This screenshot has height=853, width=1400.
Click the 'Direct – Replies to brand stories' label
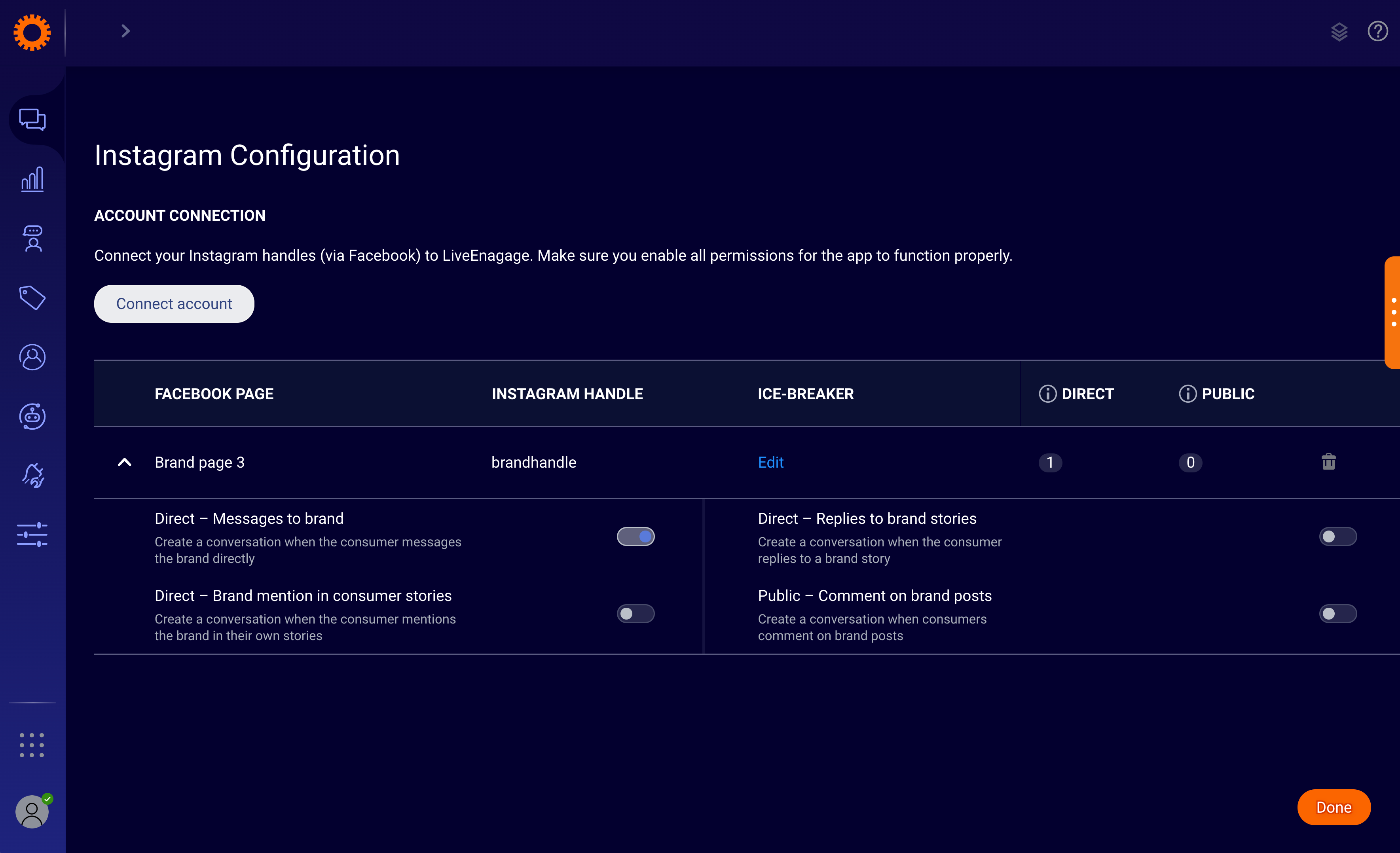(867, 519)
